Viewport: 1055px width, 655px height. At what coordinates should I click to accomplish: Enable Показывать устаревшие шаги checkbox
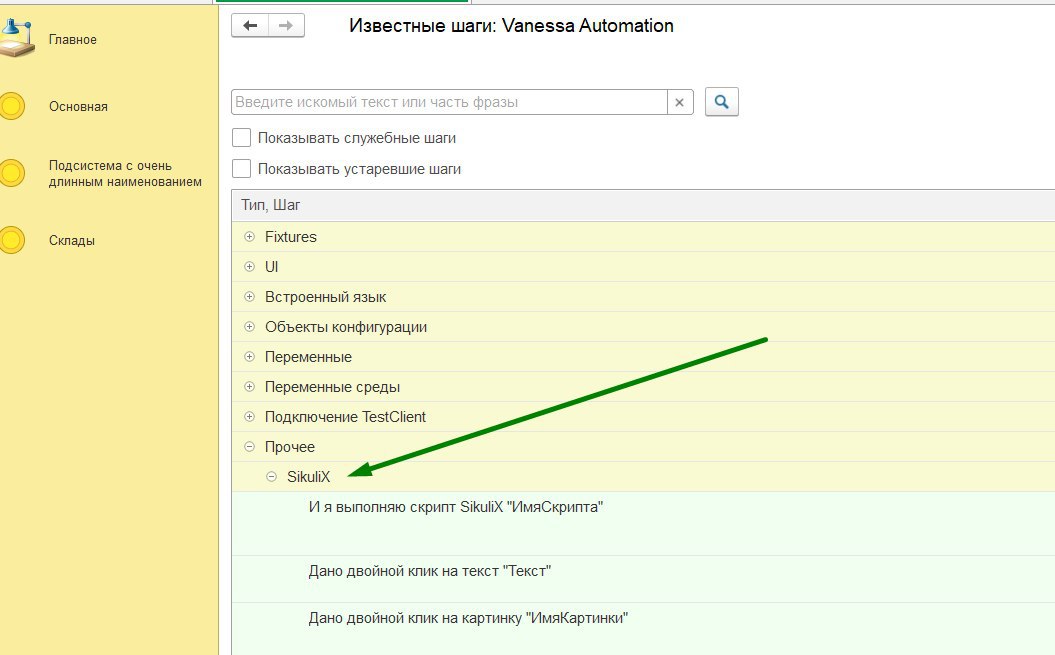(241, 168)
